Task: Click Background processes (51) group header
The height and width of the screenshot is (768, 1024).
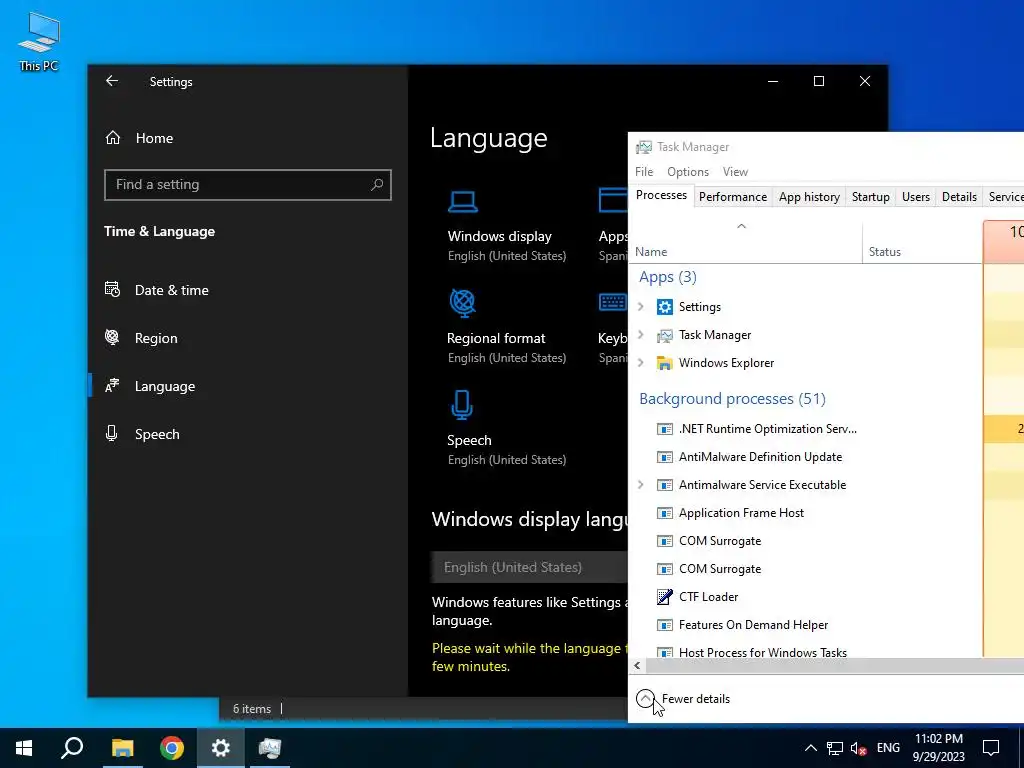Action: tap(732, 398)
